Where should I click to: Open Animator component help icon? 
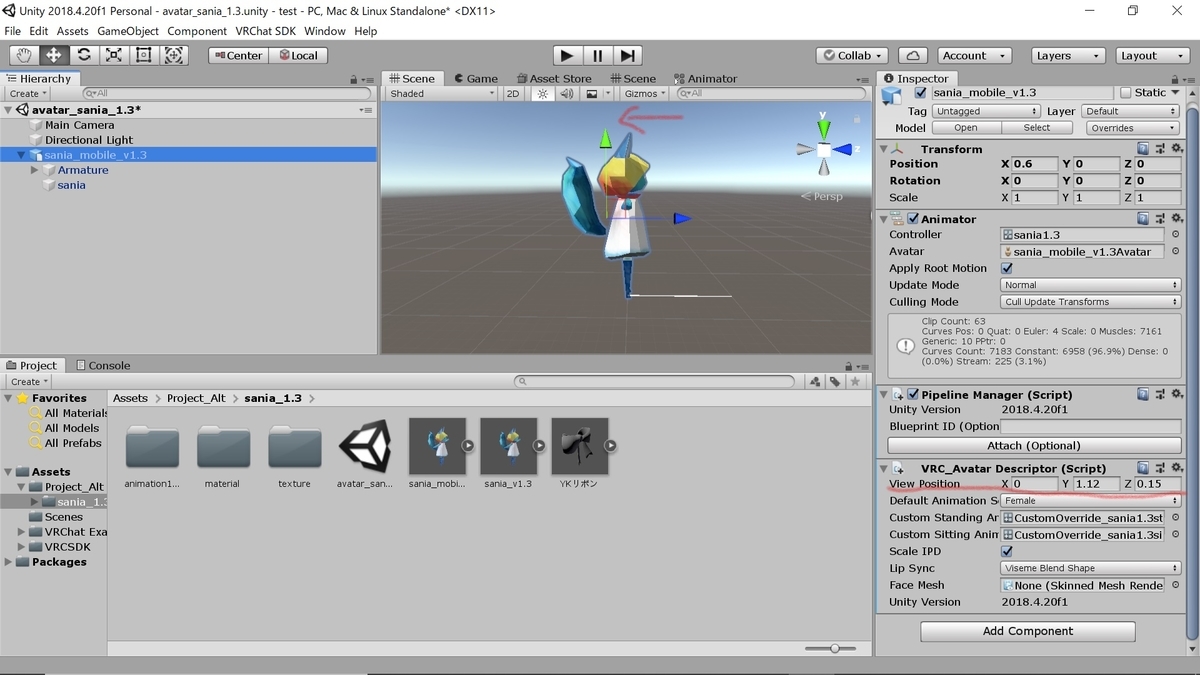[x=1142, y=218]
